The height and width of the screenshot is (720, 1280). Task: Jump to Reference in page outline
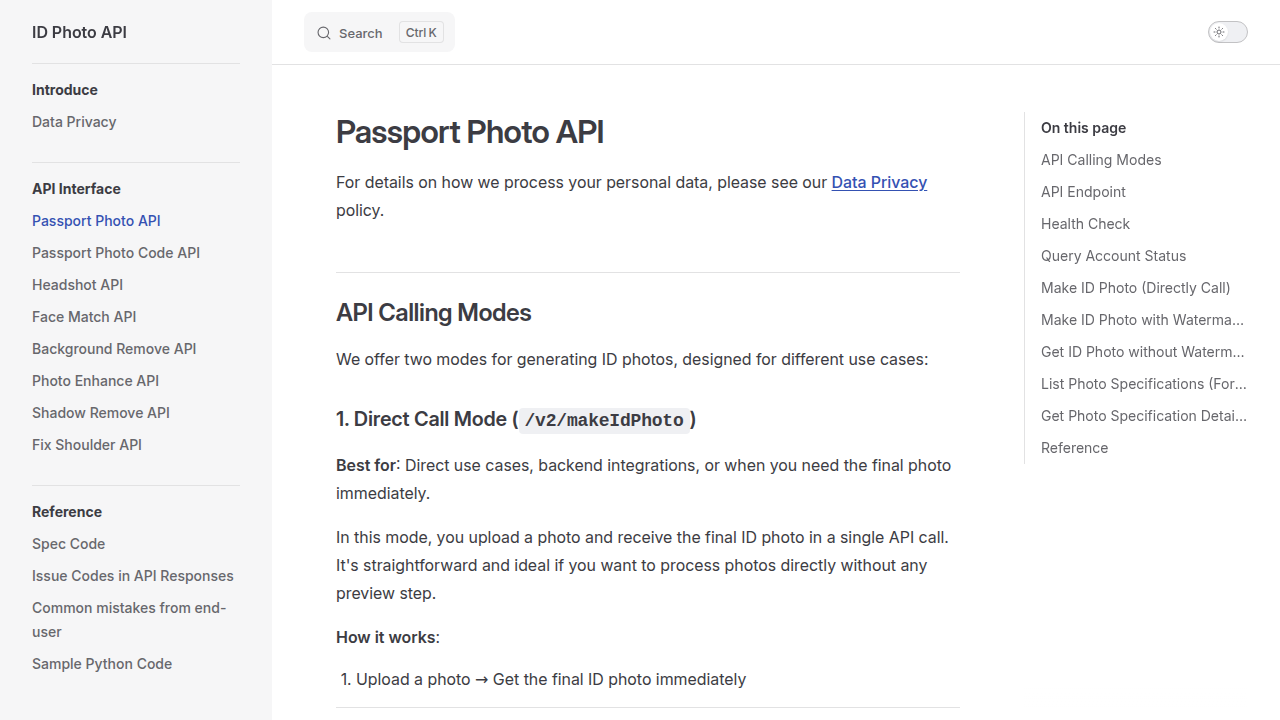pos(1074,448)
